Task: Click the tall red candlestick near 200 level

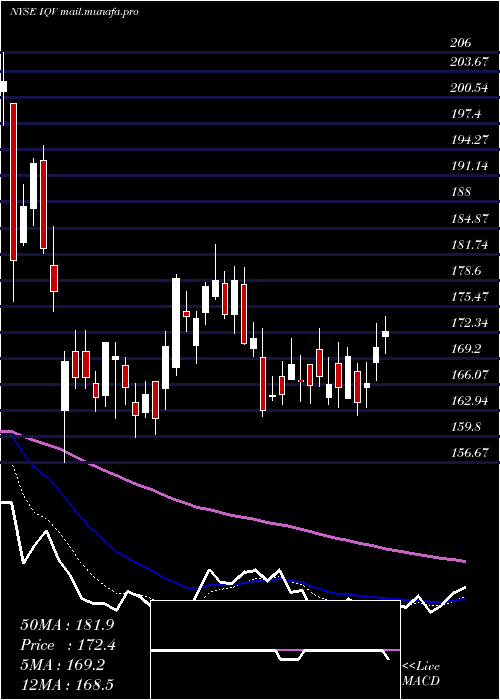Action: pyautogui.click(x=14, y=182)
